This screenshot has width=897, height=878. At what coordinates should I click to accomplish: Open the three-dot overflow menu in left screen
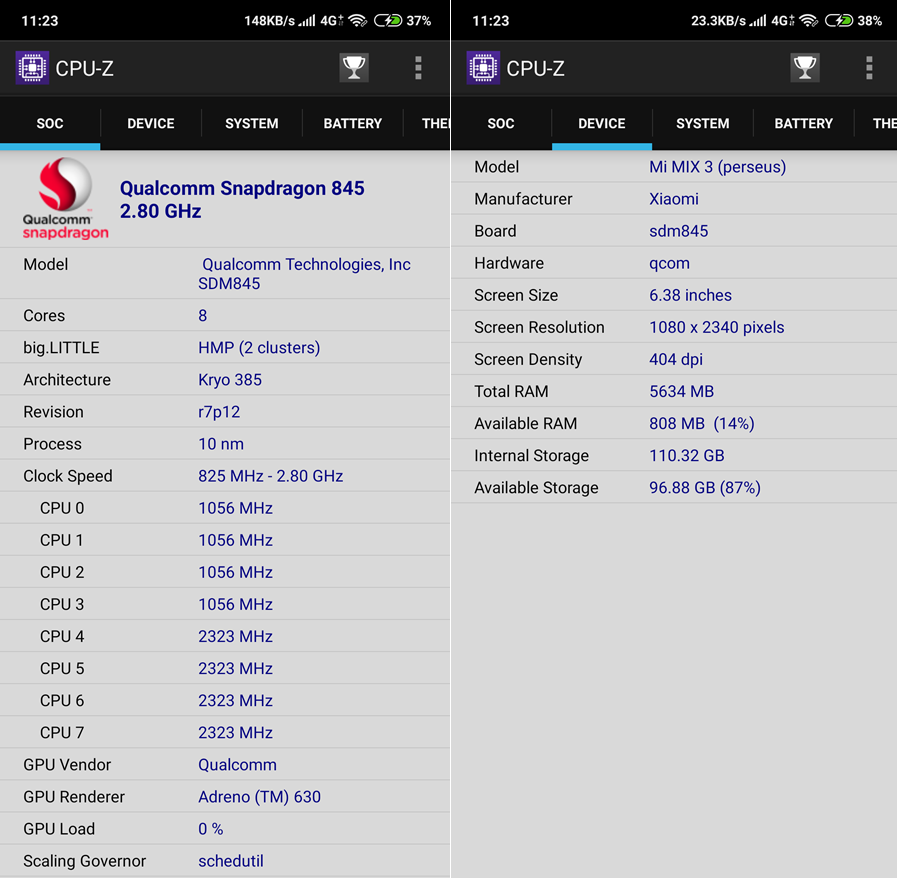click(418, 68)
